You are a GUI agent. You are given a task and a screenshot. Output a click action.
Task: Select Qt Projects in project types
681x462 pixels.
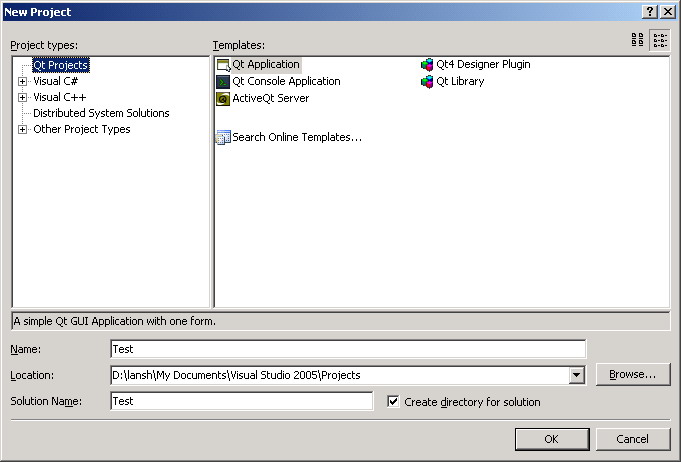pos(61,65)
